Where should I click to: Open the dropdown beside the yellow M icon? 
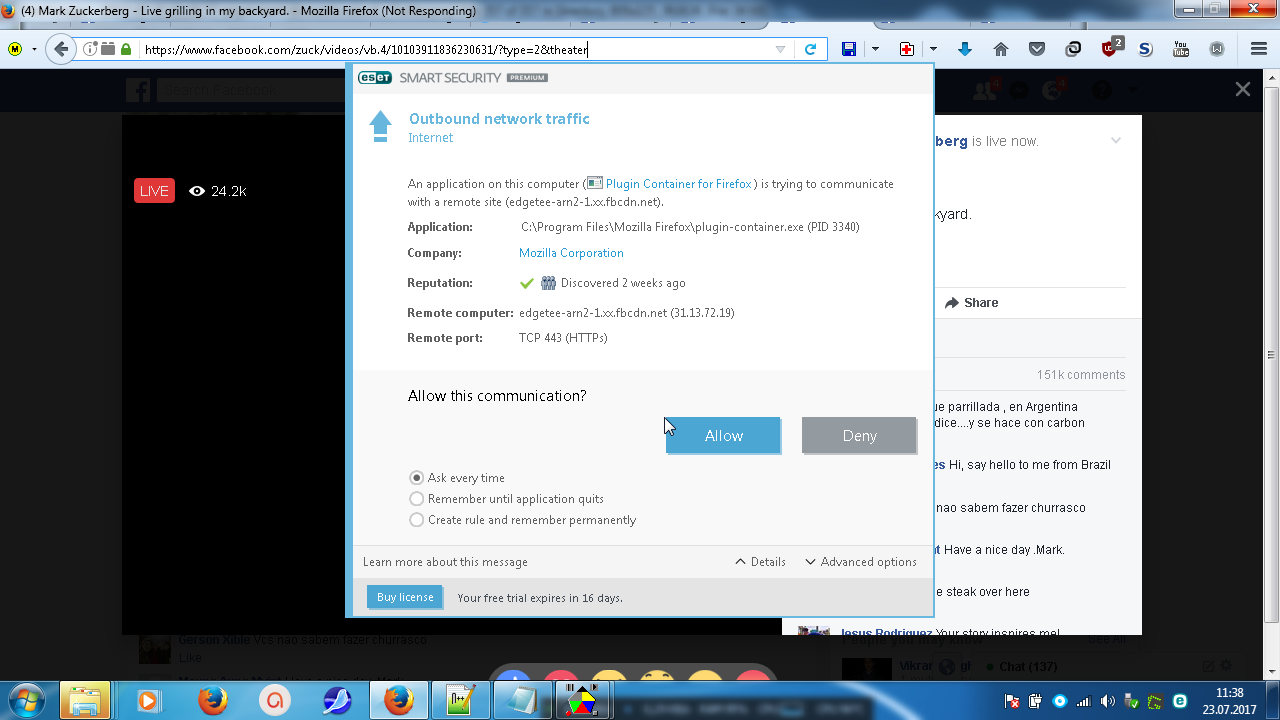click(34, 49)
